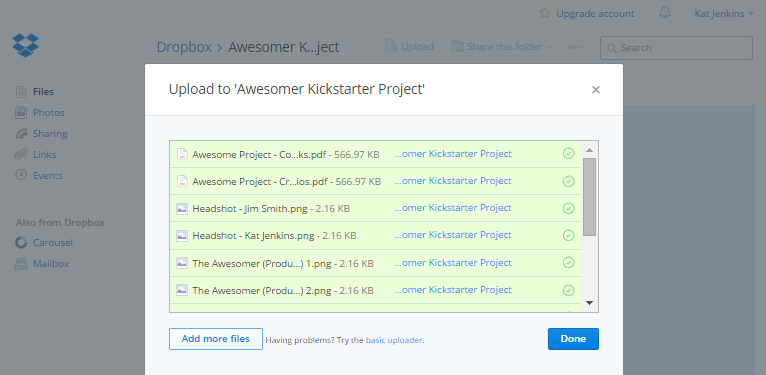Viewport: 766px width, 375px height.
Task: Click the Links paperclip icon
Action: pyautogui.click(x=21, y=154)
